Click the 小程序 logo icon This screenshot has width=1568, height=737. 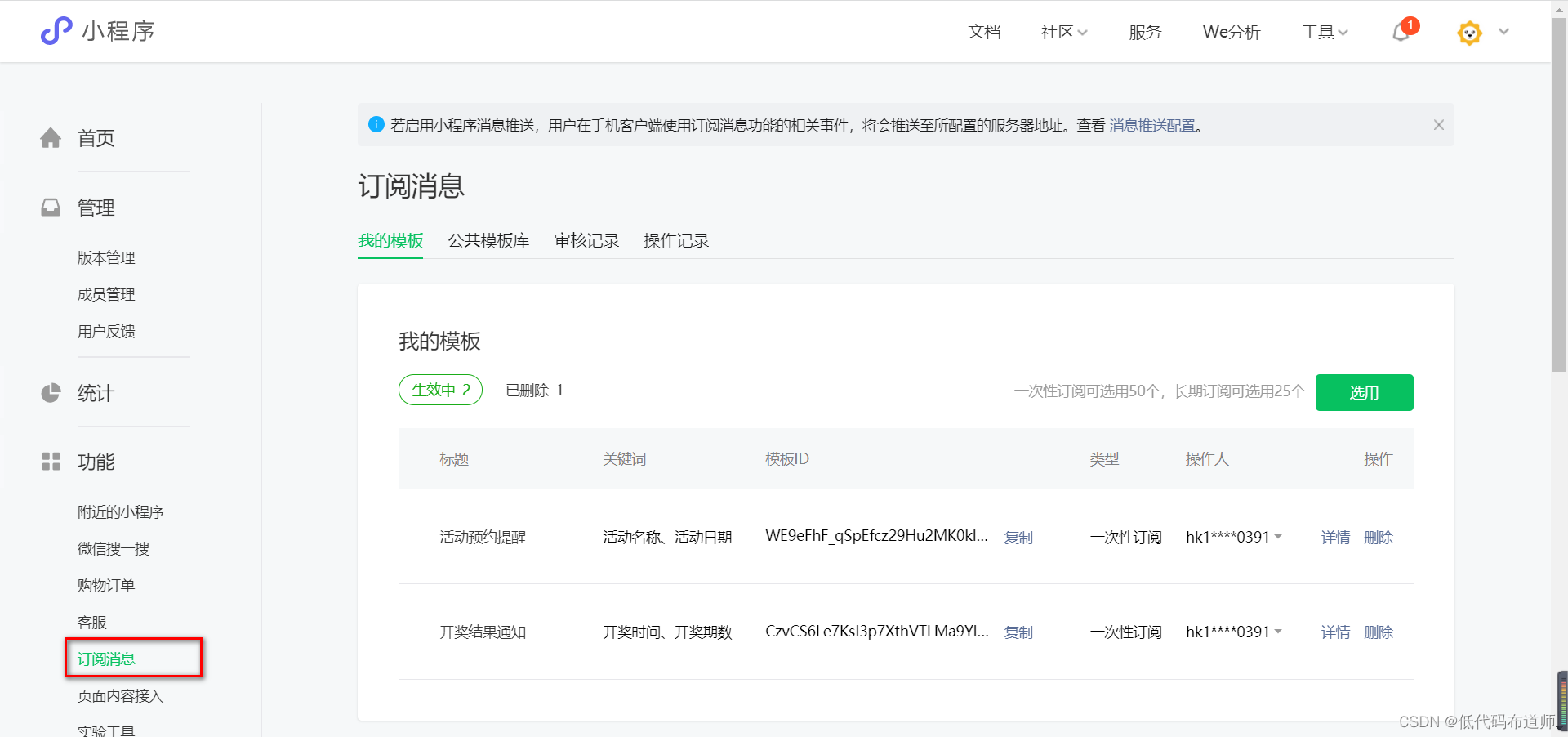[56, 31]
